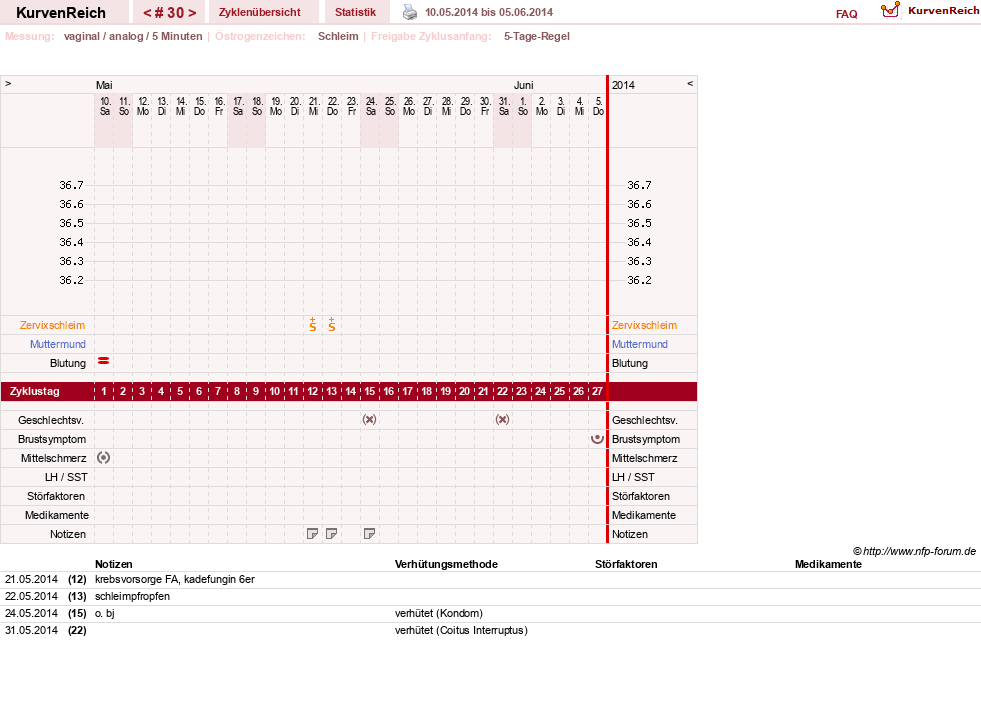Open the FAQ link
Viewport: 981px width, 703px height.
[846, 14]
